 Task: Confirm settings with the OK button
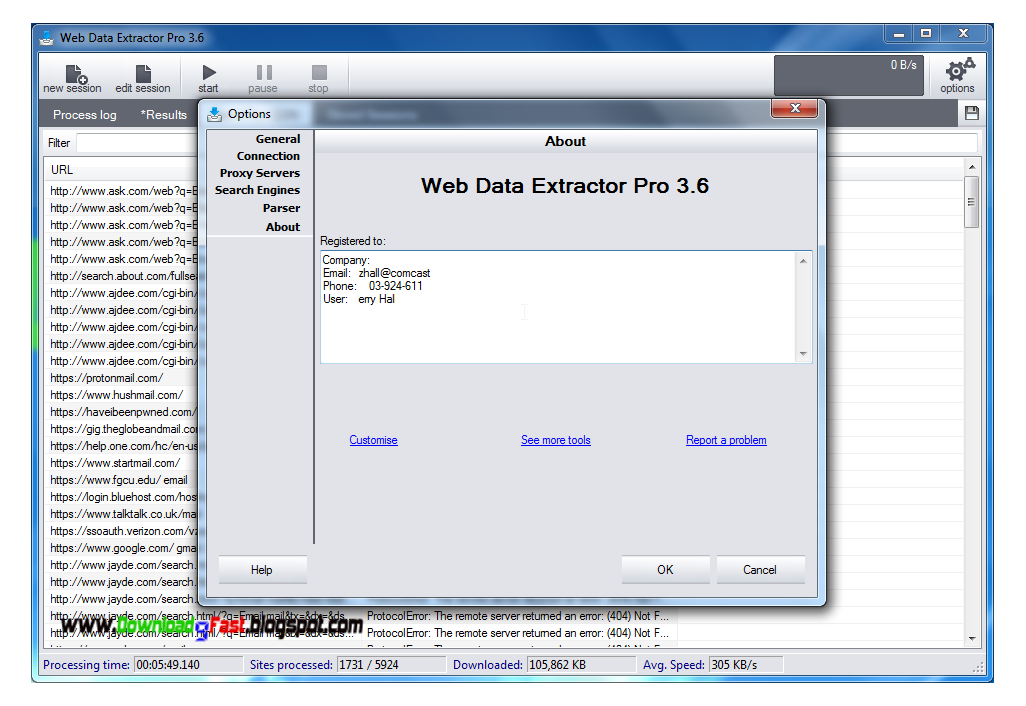tap(665, 569)
